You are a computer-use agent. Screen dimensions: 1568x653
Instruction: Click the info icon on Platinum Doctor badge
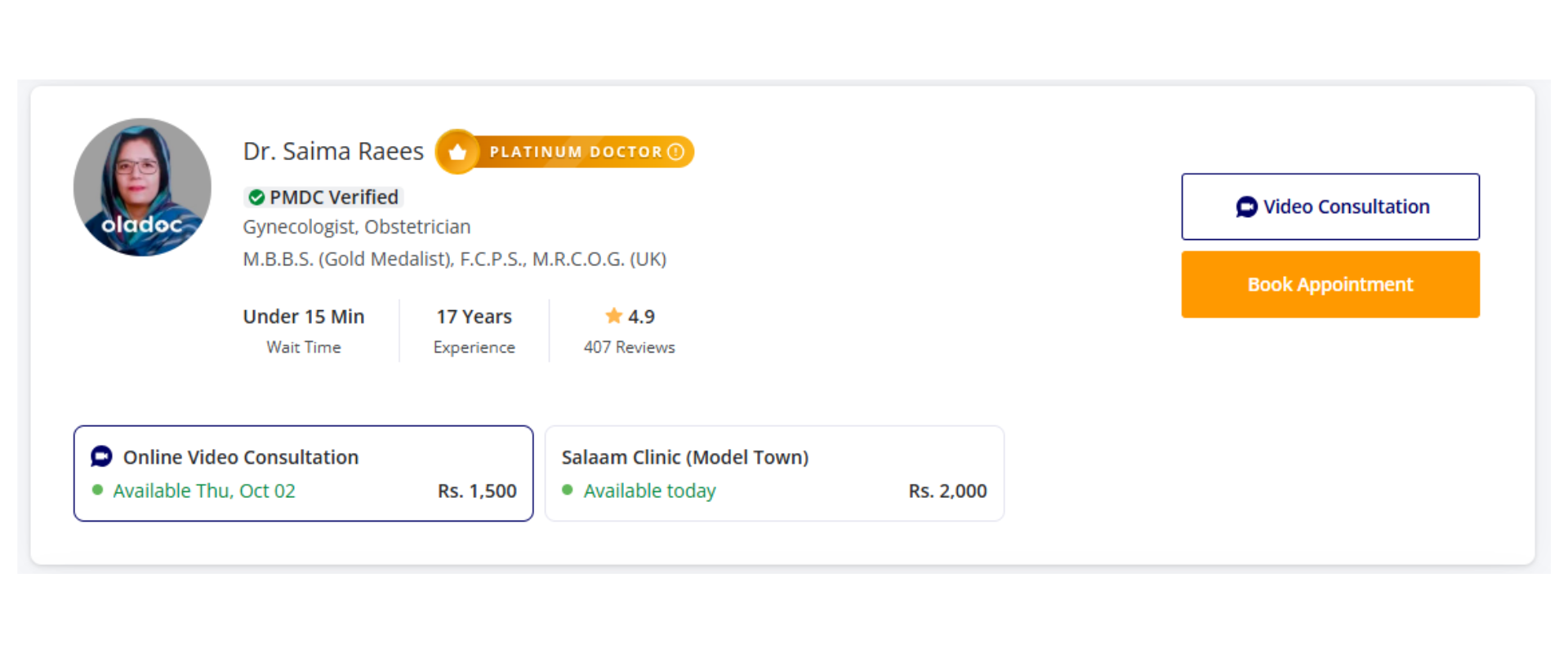[x=675, y=152]
